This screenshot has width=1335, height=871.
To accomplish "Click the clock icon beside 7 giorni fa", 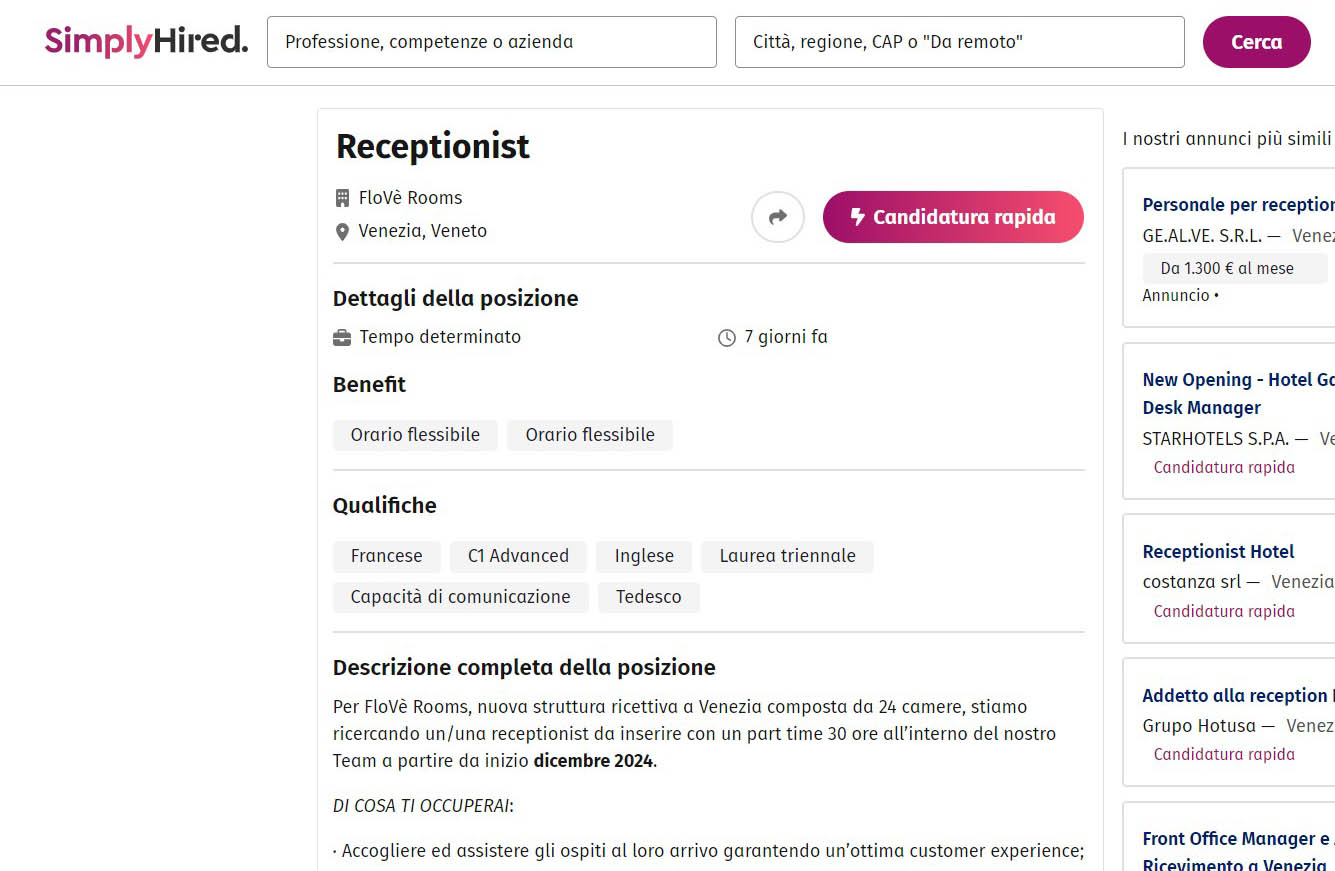I will [x=727, y=338].
